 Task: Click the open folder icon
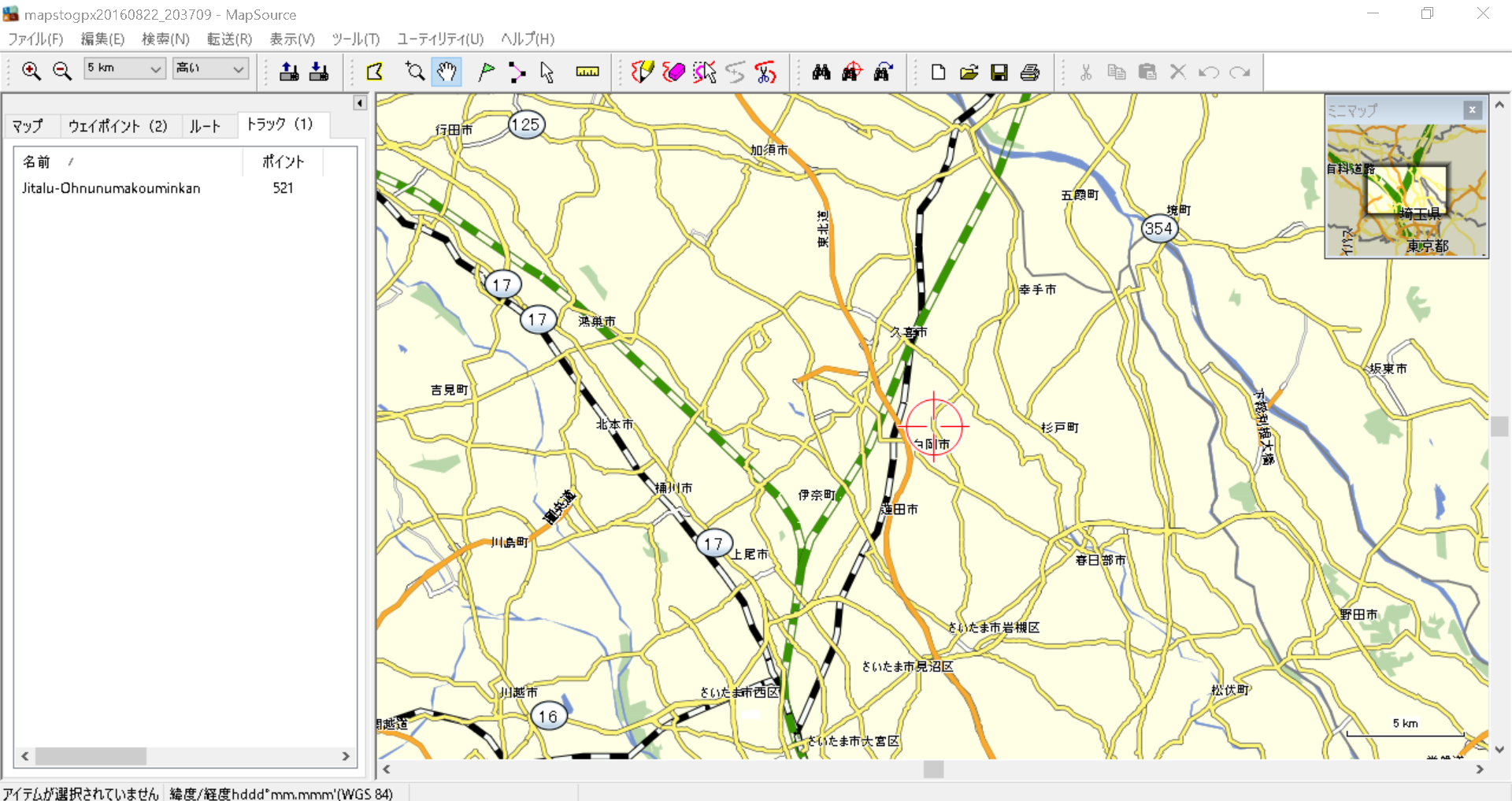click(969, 72)
